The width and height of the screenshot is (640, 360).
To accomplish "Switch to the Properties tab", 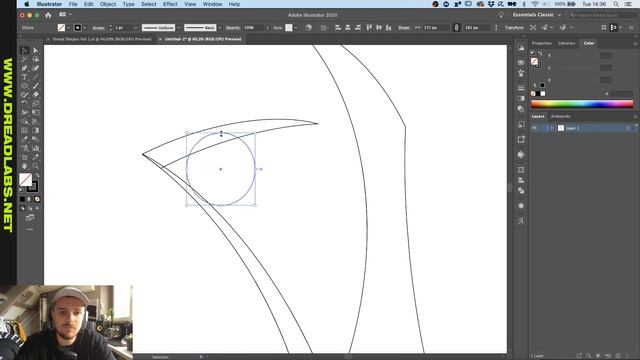I will tap(542, 43).
